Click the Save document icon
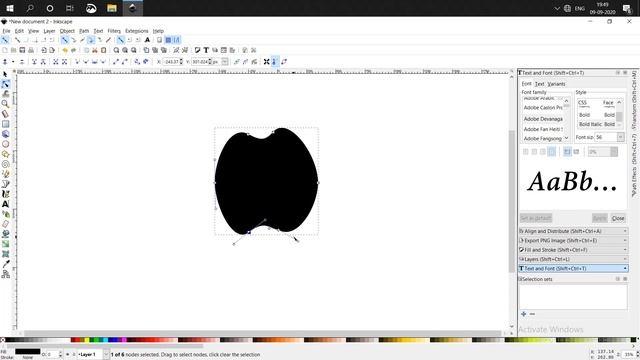640x360 pixels. coord(22,50)
